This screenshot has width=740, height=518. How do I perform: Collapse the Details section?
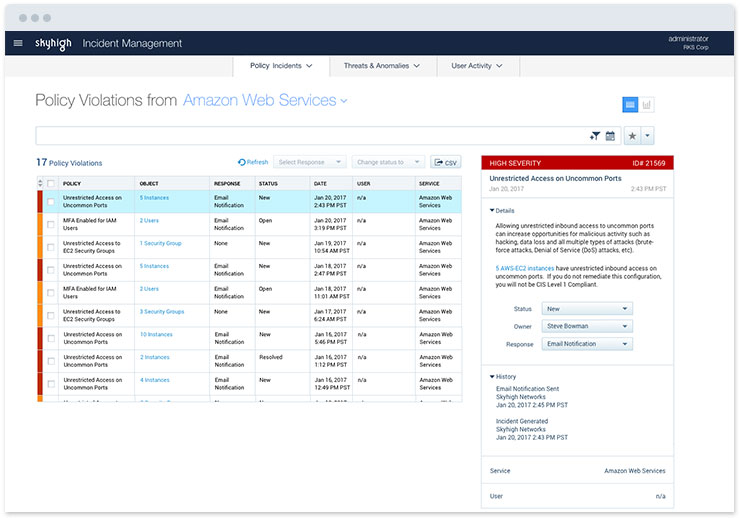[x=502, y=210]
